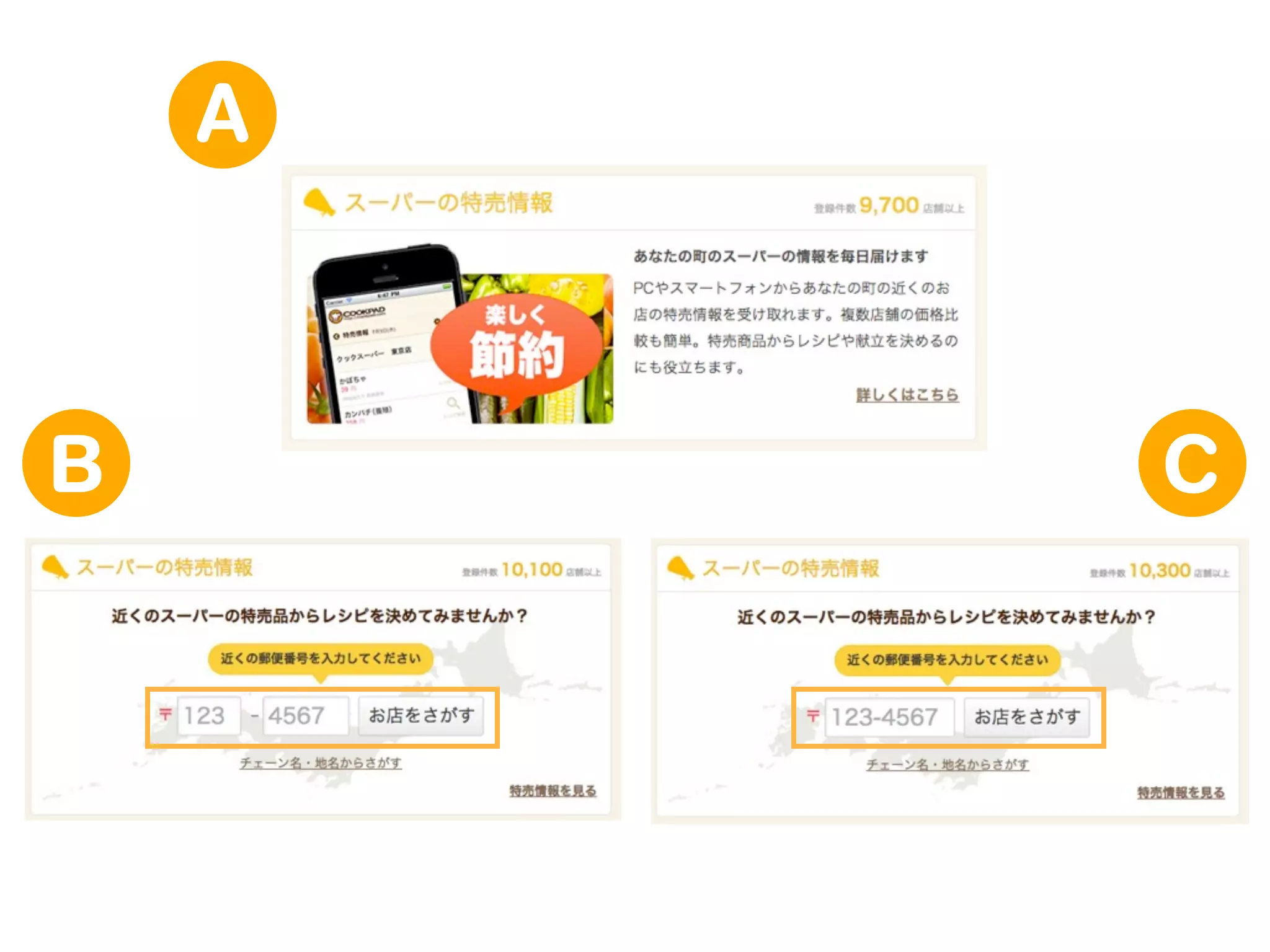Image resolution: width=1270 pixels, height=952 pixels.
Task: Click the megaphone icon in panel C header
Action: coord(680,568)
